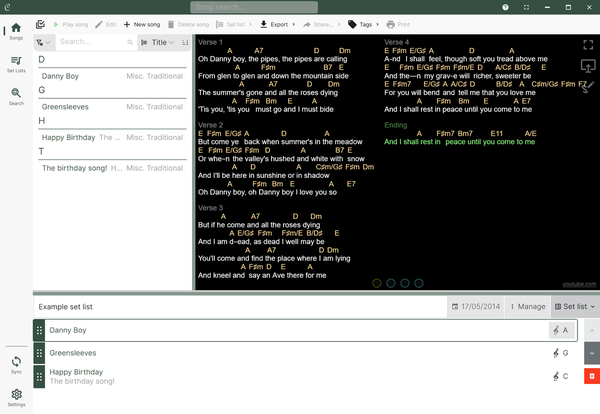
Task: Open the youtube.com link
Action: click(x=579, y=284)
